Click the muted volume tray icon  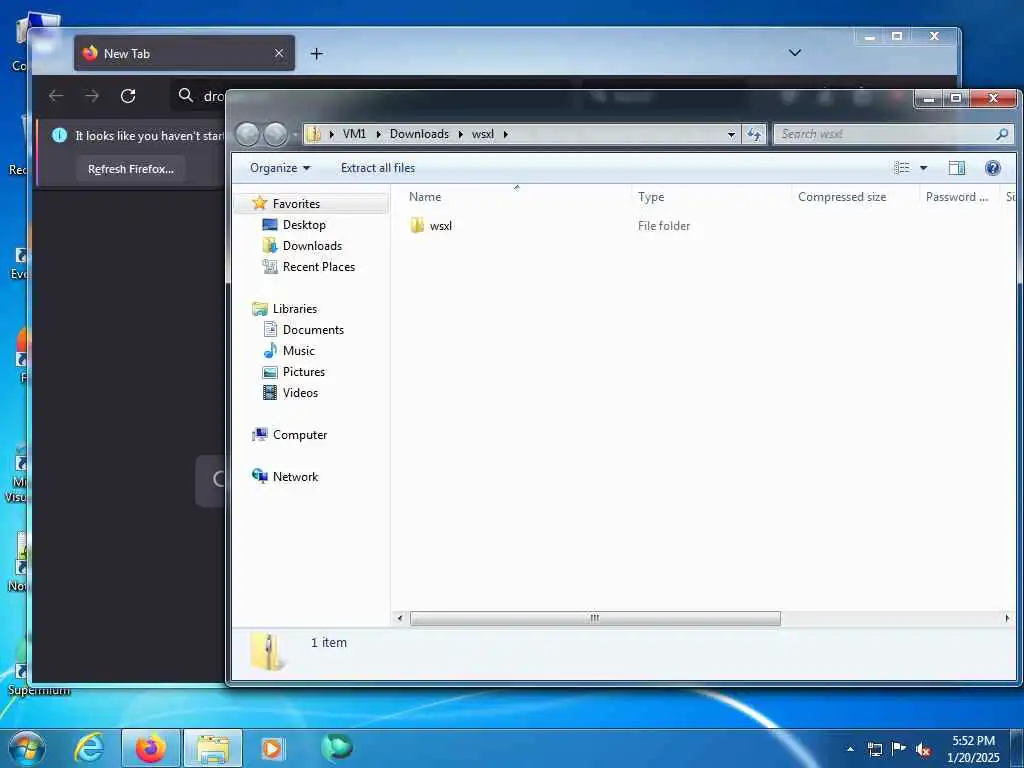coord(923,750)
